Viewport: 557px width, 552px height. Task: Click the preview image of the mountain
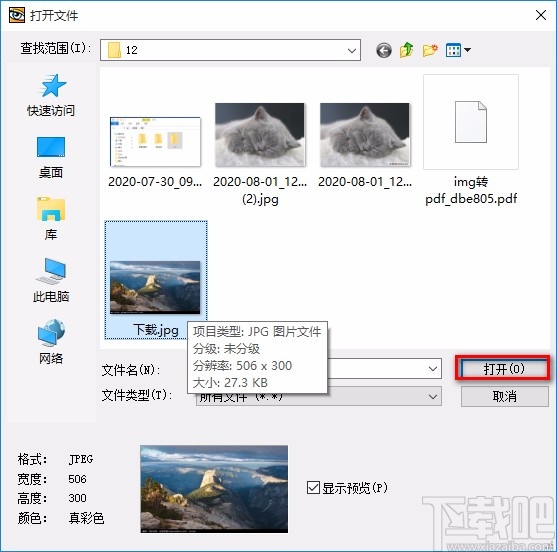214,489
